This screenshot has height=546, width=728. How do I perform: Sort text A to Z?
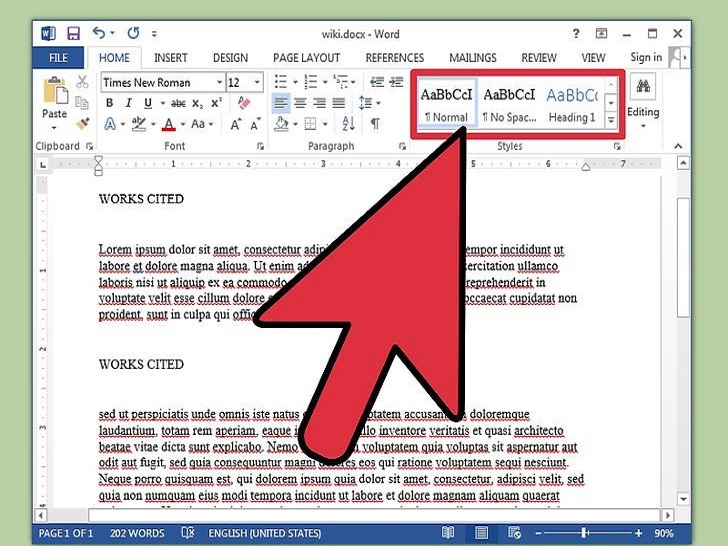pos(348,124)
